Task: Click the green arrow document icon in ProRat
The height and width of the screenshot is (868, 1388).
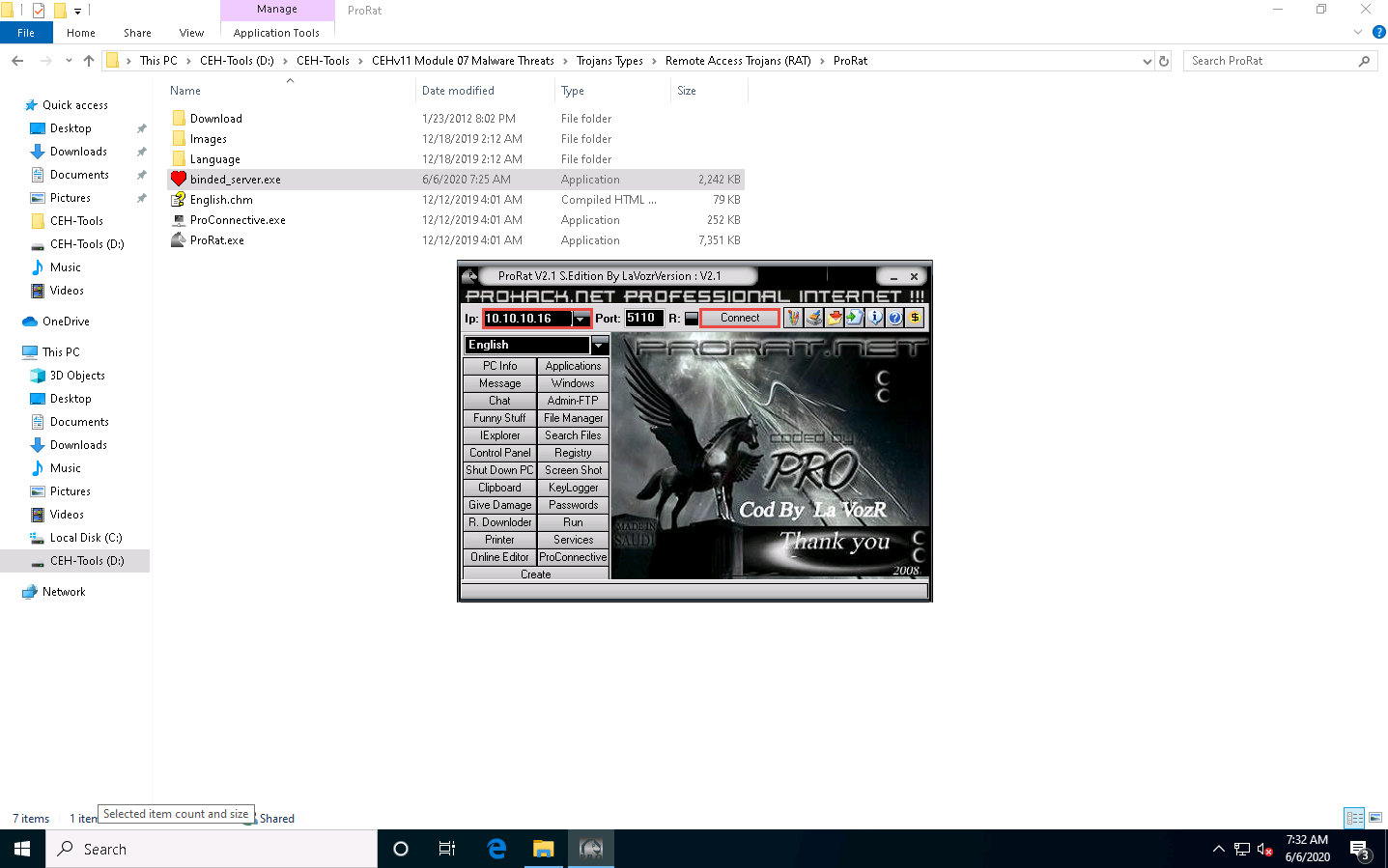Action: 854,318
